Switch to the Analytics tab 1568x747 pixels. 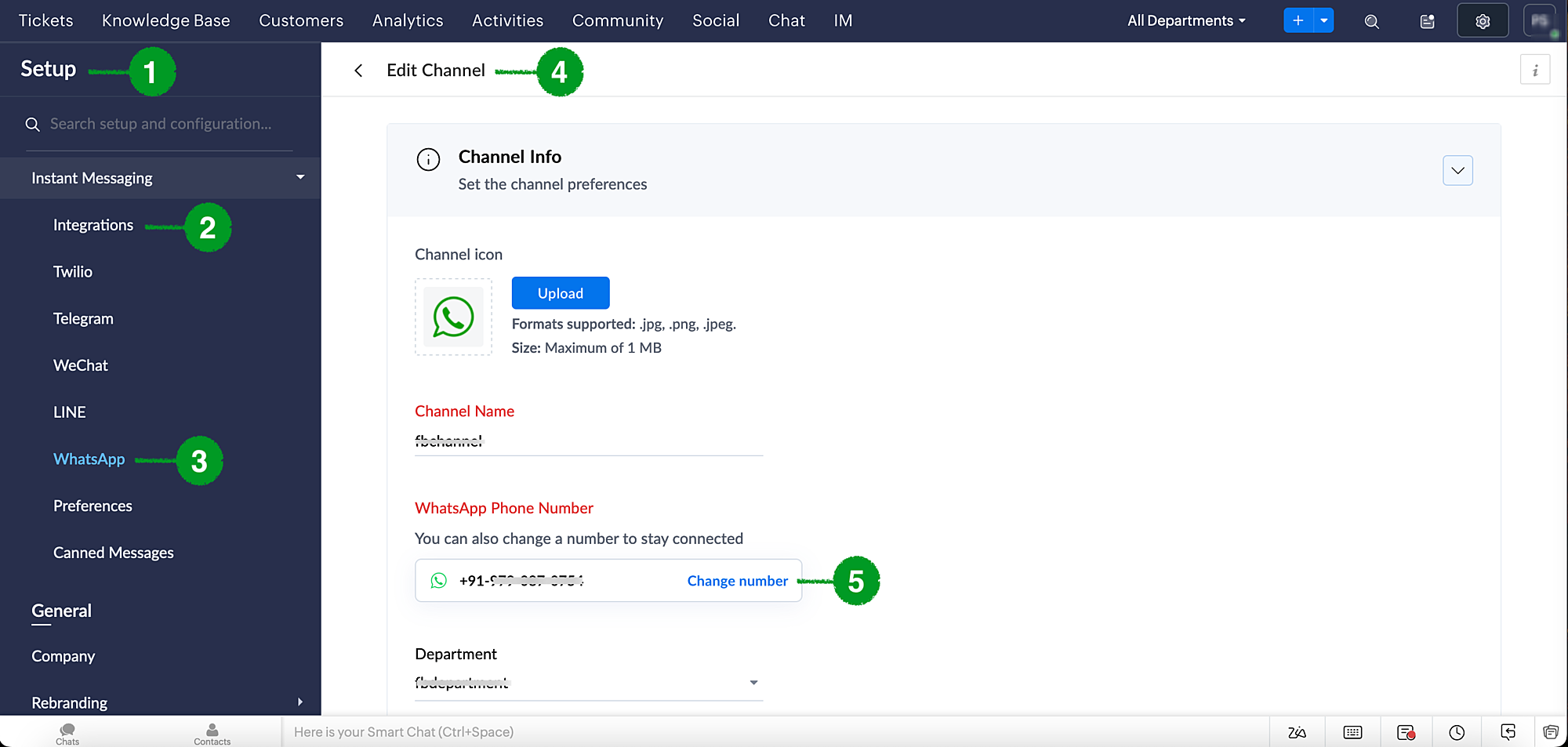(408, 21)
